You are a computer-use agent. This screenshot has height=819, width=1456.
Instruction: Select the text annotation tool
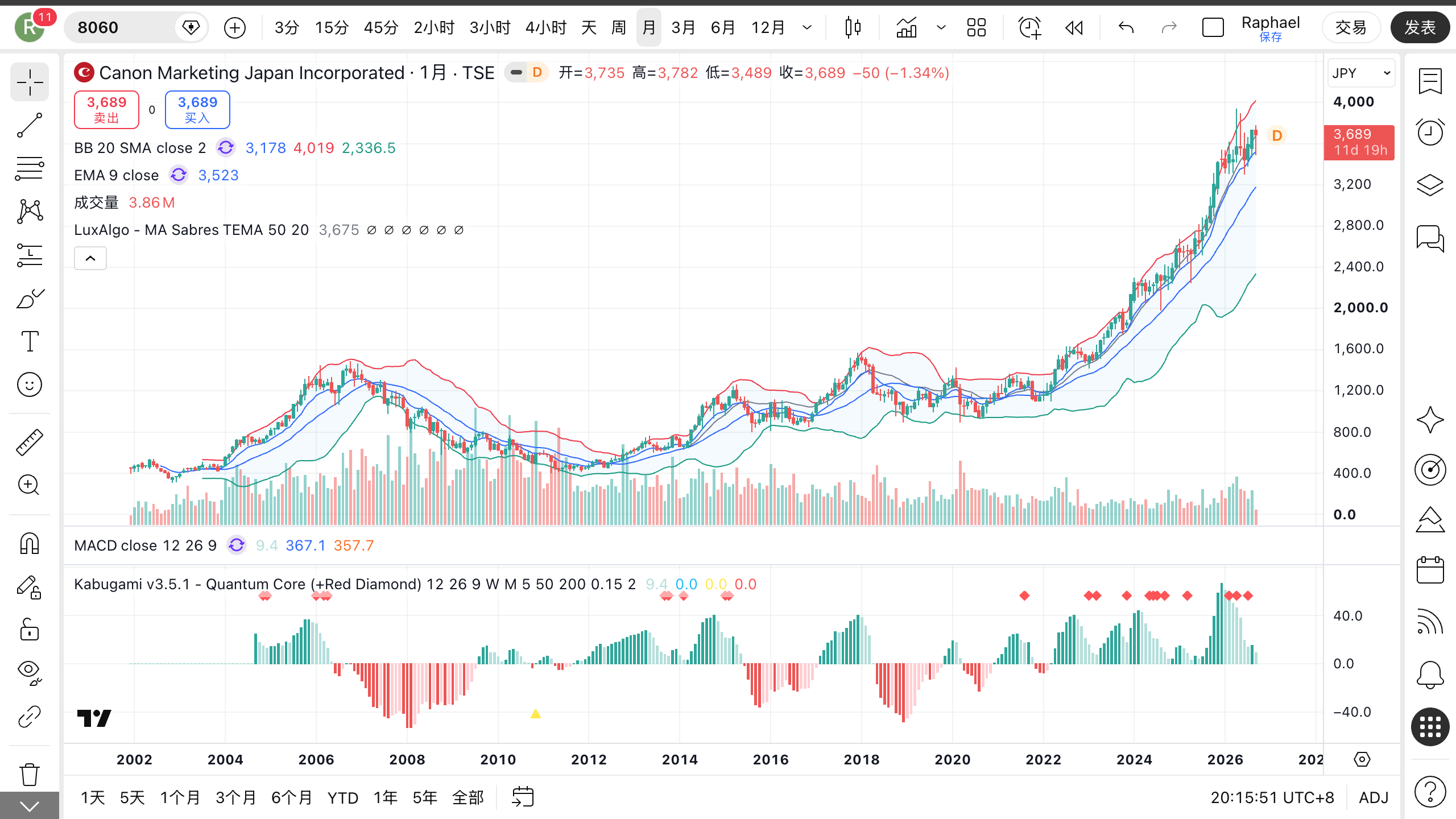tap(30, 341)
